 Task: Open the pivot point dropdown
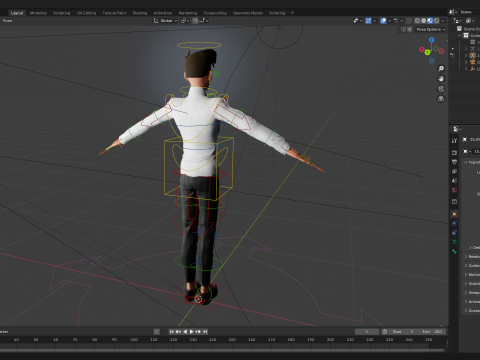[x=185, y=21]
